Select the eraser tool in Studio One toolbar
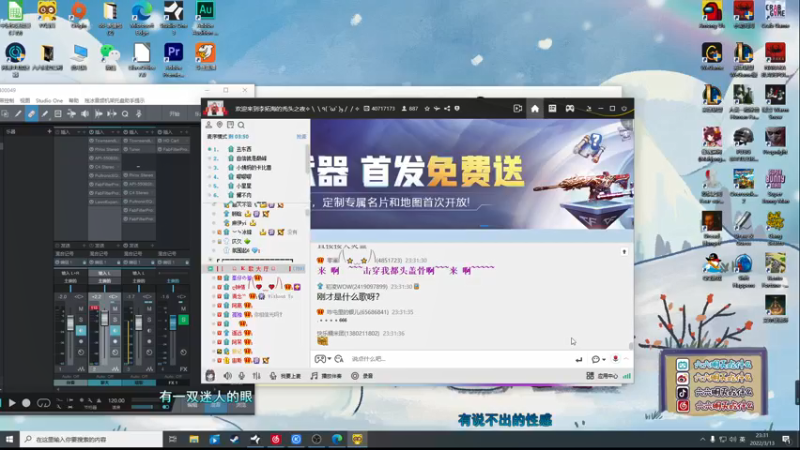Viewport: 800px width, 450px height. tap(32, 114)
